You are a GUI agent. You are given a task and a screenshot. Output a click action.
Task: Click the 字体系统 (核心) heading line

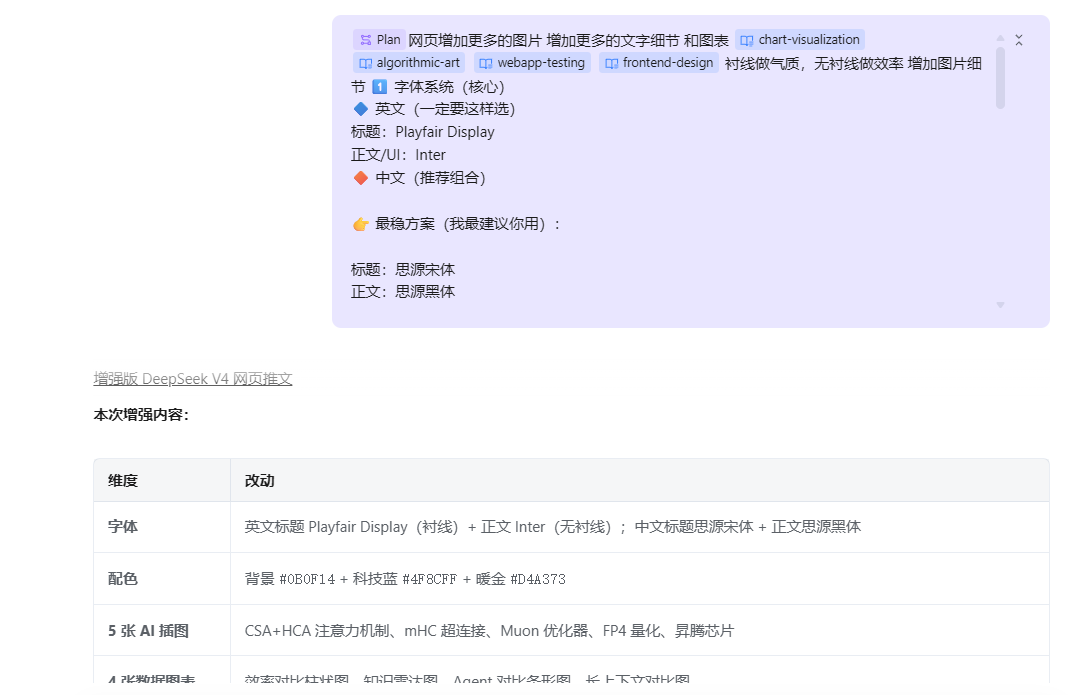coord(438,87)
